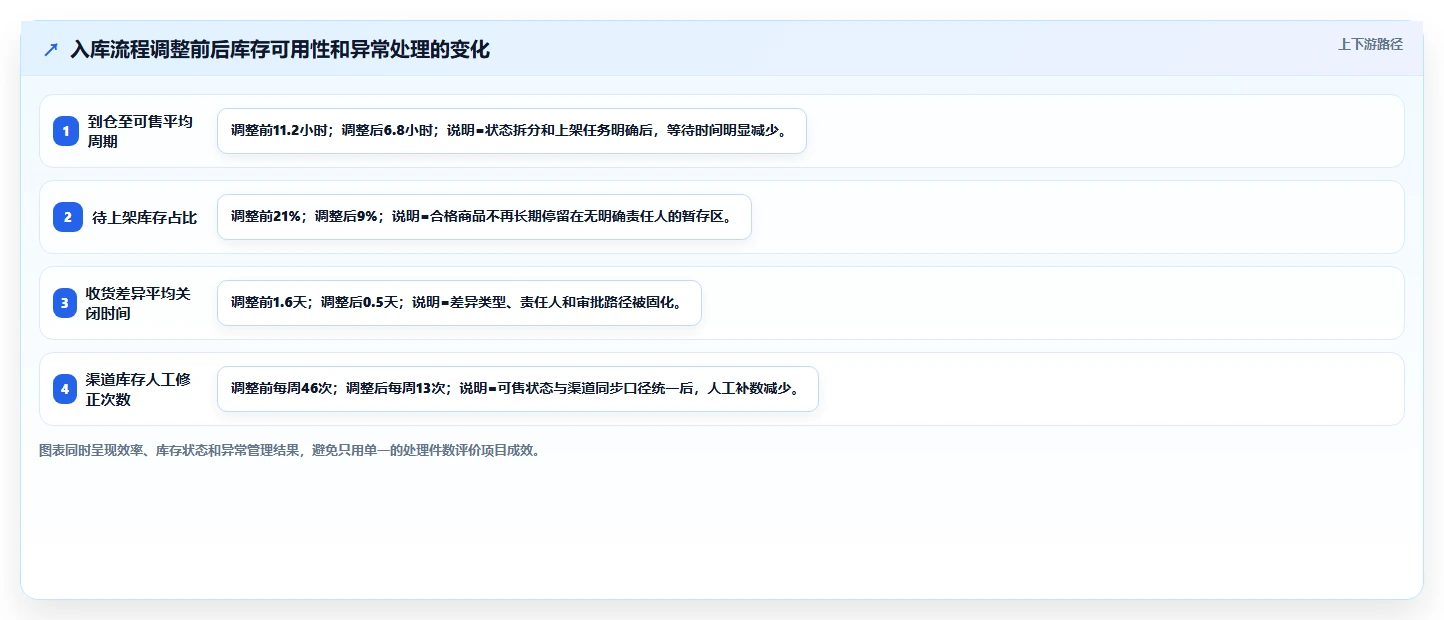Screen dimensions: 1444x620
Task: Click the 到仓至可售平均周期 label
Action: click(x=140, y=131)
